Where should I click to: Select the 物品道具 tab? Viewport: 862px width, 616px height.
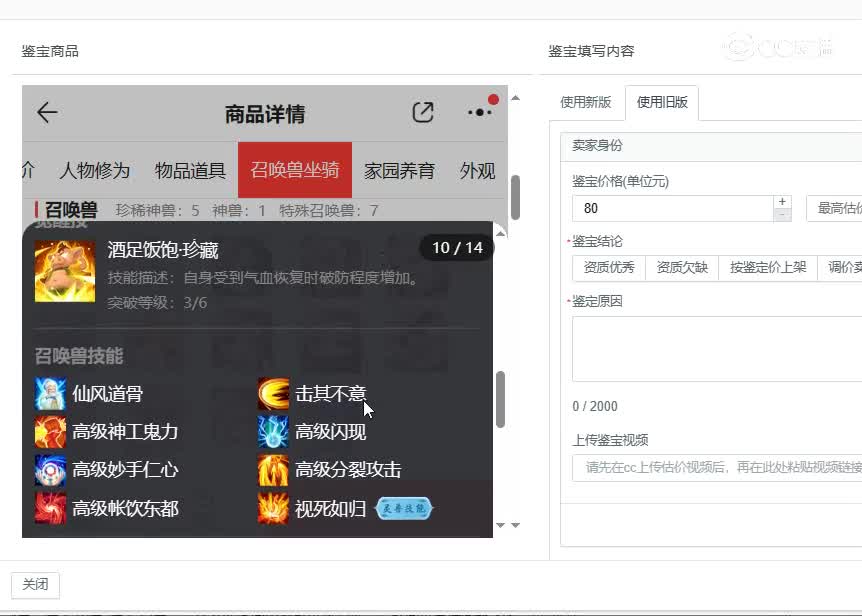[x=190, y=170]
